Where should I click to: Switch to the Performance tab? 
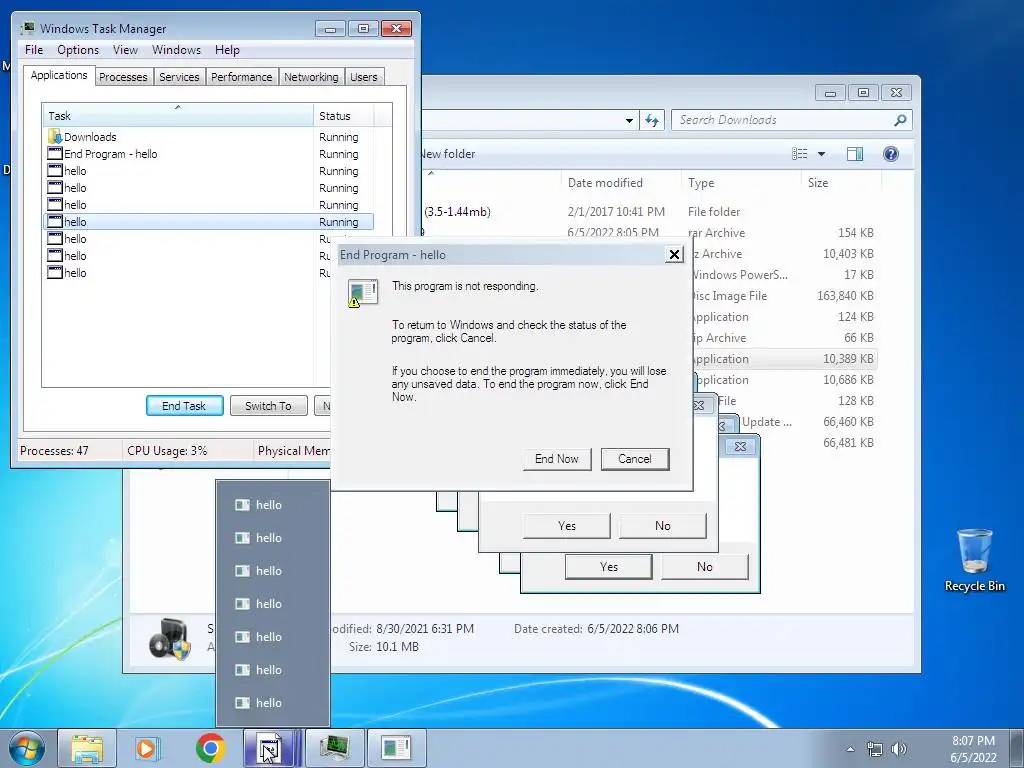click(242, 77)
